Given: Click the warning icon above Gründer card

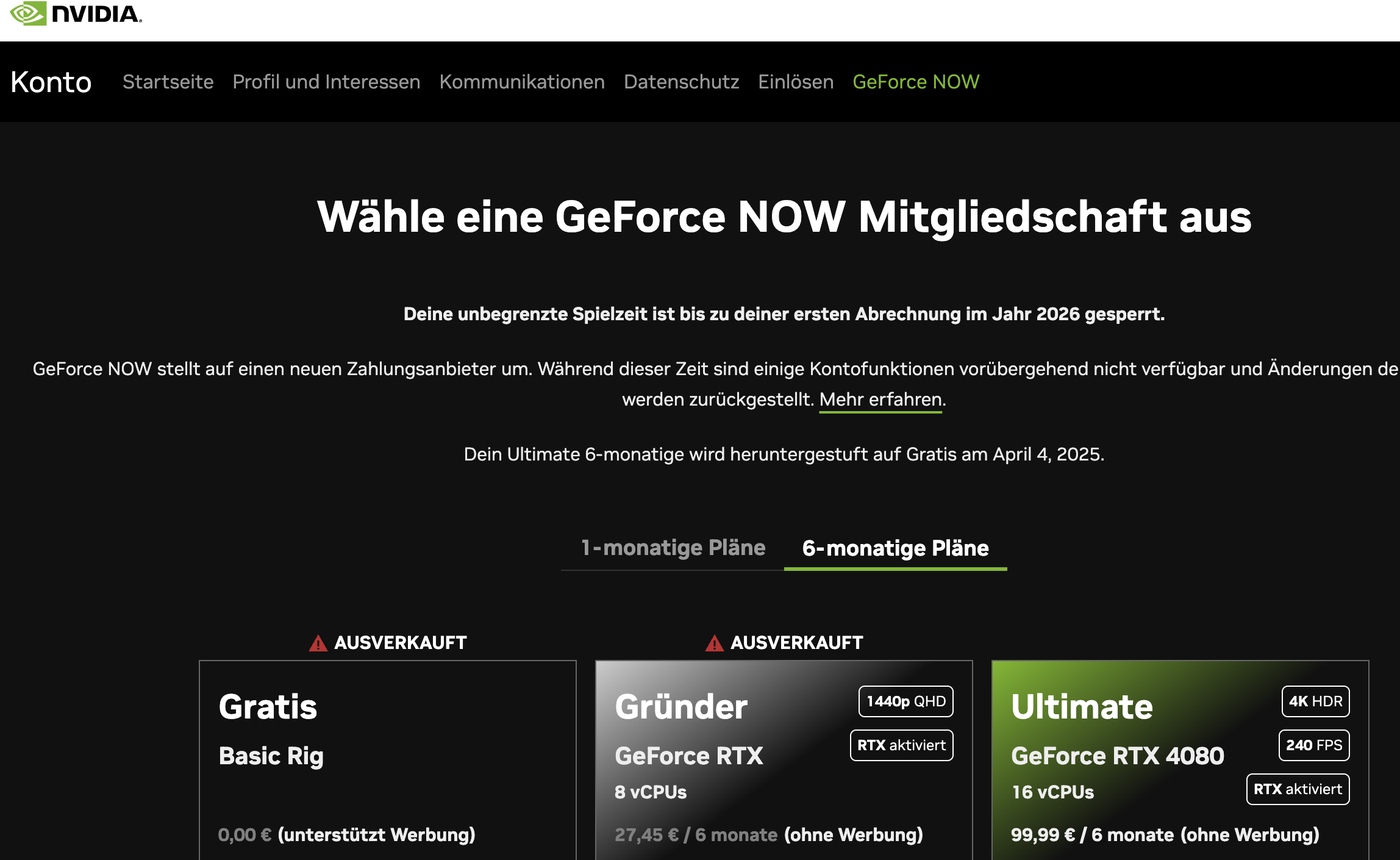Looking at the screenshot, I should 714,643.
